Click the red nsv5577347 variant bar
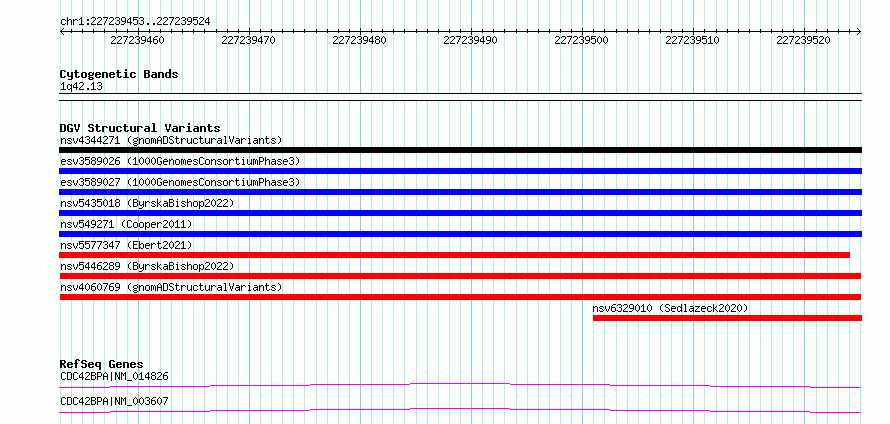Image resolution: width=890 pixels, height=424 pixels. click(x=455, y=255)
